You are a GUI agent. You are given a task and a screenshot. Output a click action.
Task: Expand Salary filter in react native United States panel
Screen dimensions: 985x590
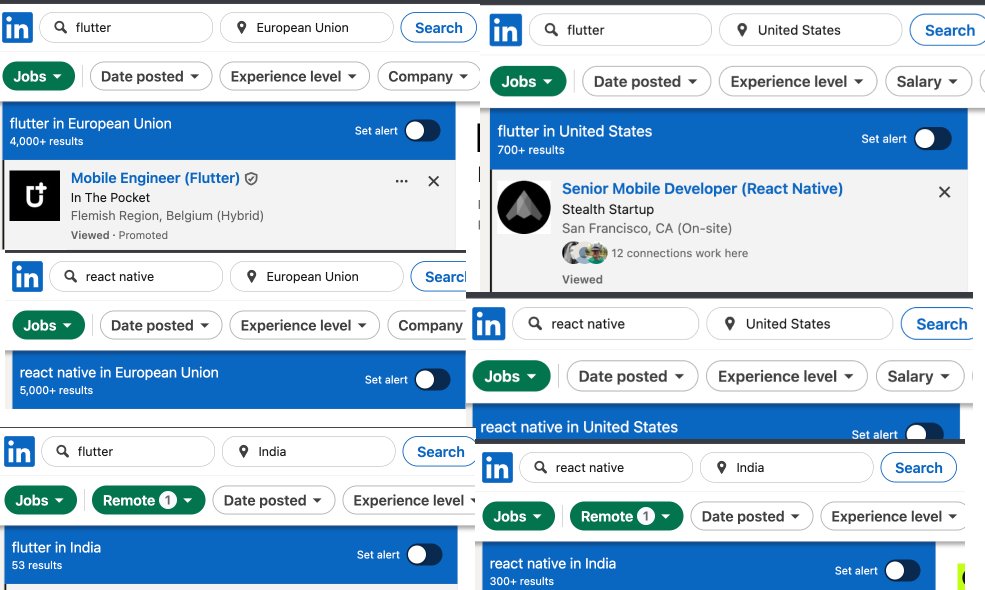[x=920, y=376]
